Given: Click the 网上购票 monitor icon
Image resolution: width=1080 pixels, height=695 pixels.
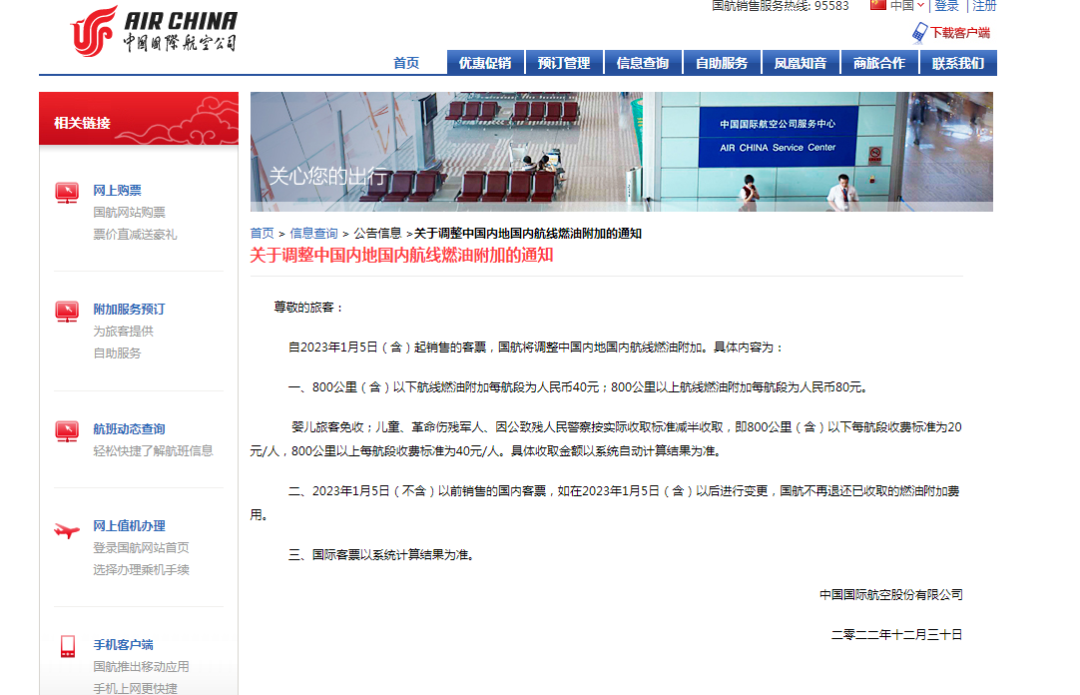Looking at the screenshot, I should coord(67,193).
